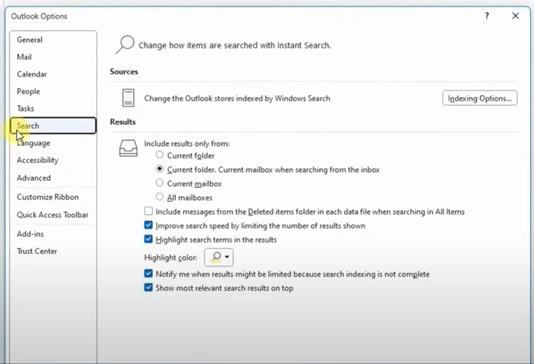Click the 'Change the Outlook stores indexed' text
The height and width of the screenshot is (364, 534).
[237, 98]
